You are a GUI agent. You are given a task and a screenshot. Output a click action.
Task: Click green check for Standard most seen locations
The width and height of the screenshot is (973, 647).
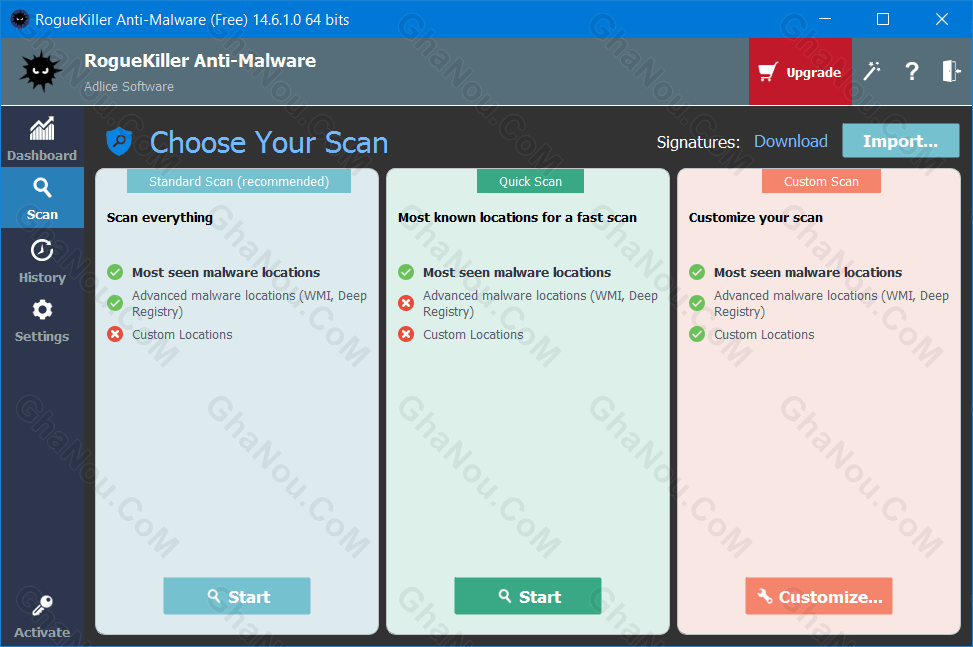[115, 272]
